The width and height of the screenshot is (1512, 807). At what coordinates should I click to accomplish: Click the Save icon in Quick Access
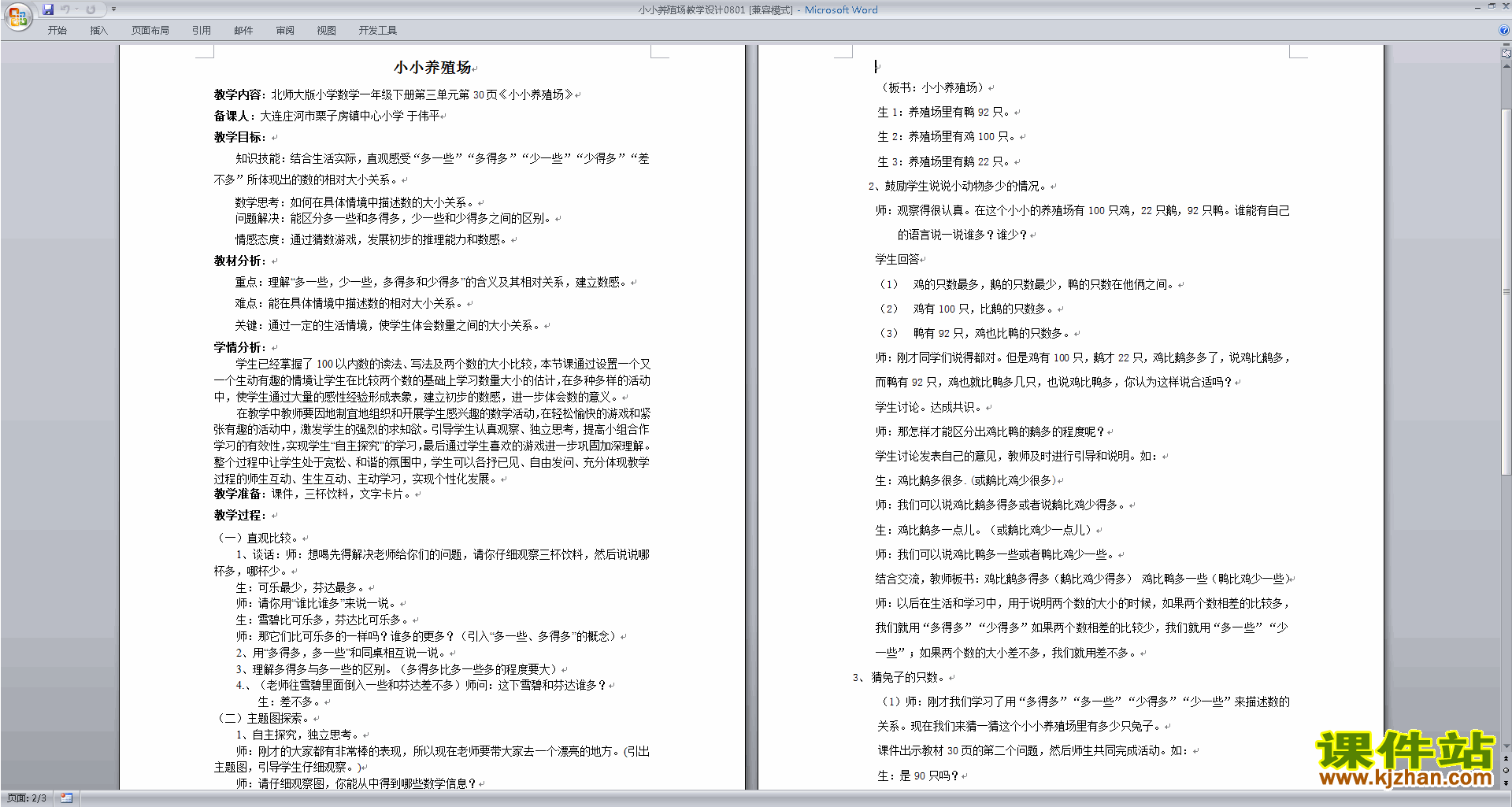click(48, 9)
